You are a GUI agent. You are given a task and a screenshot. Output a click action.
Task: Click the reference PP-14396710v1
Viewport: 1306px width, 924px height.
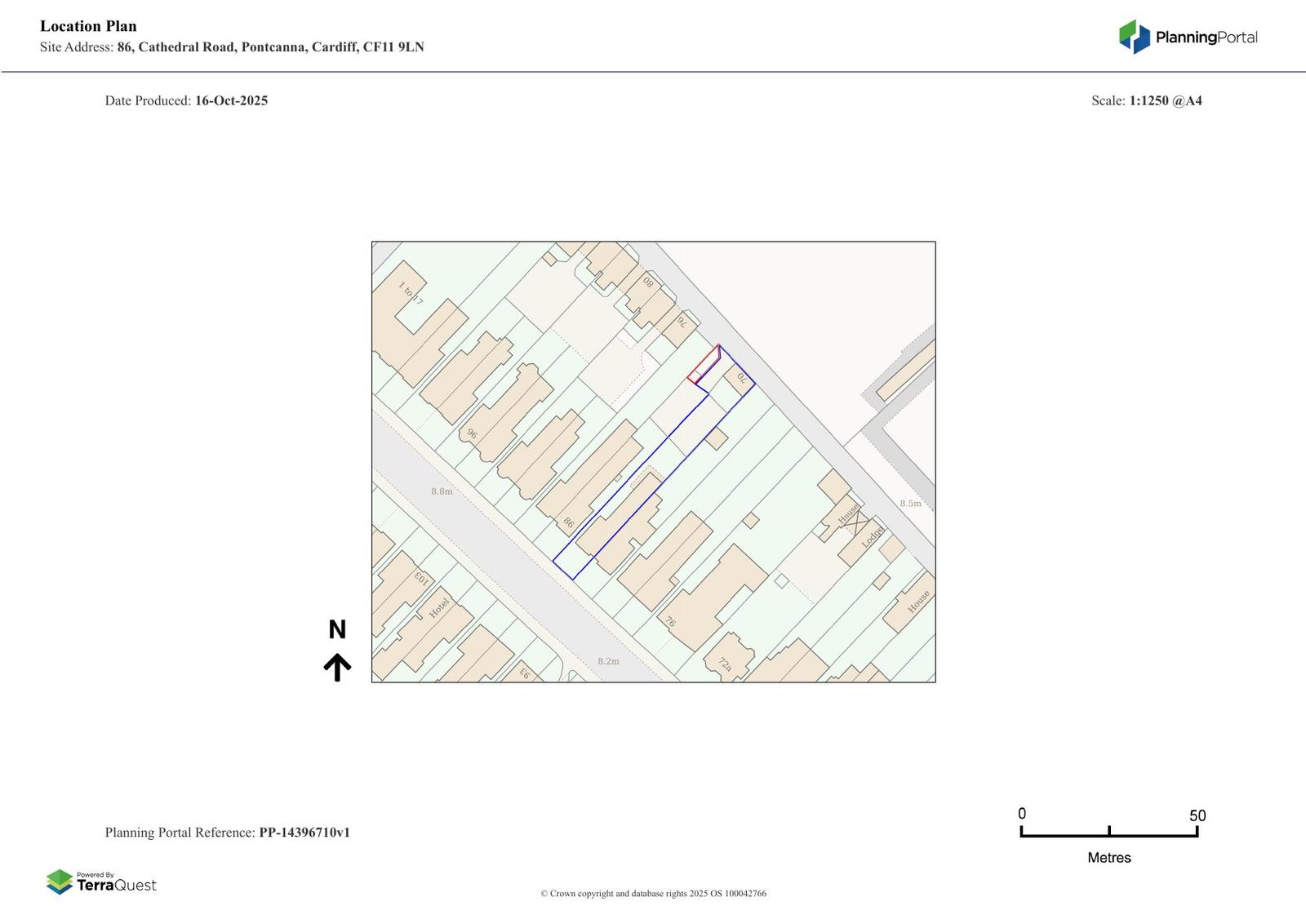(x=304, y=833)
